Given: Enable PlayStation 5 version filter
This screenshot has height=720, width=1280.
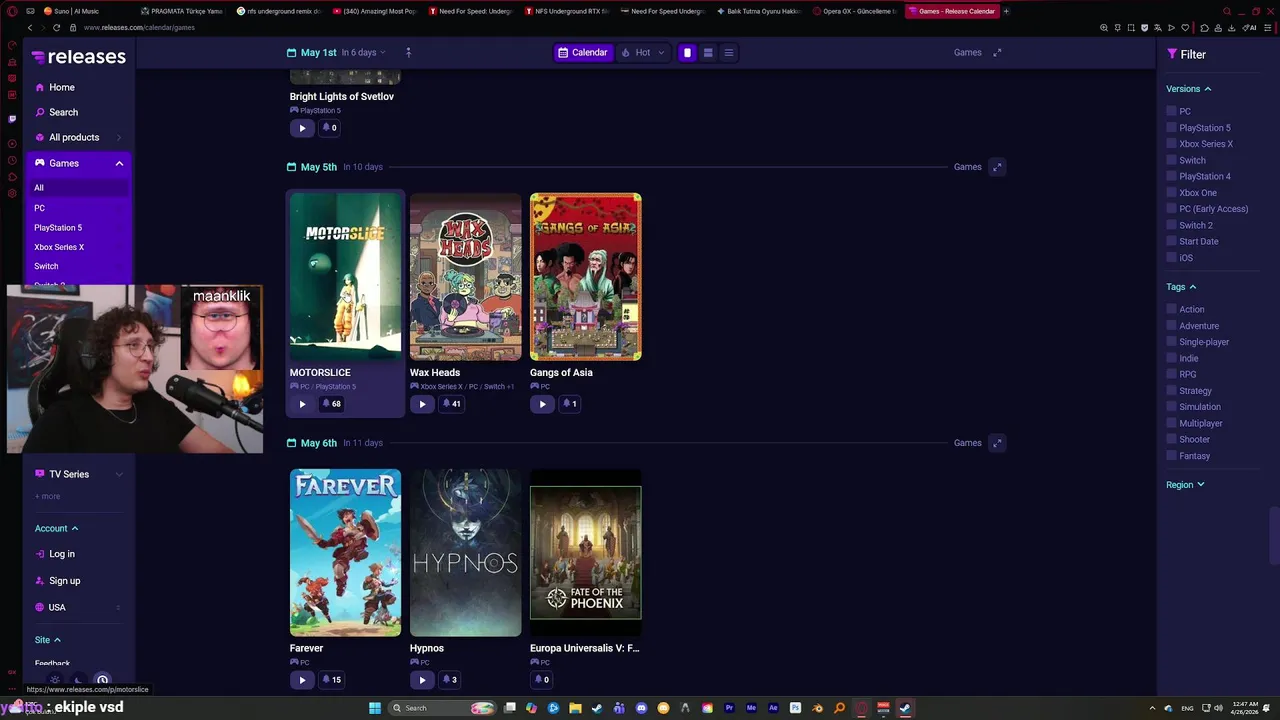Looking at the screenshot, I should point(1171,128).
